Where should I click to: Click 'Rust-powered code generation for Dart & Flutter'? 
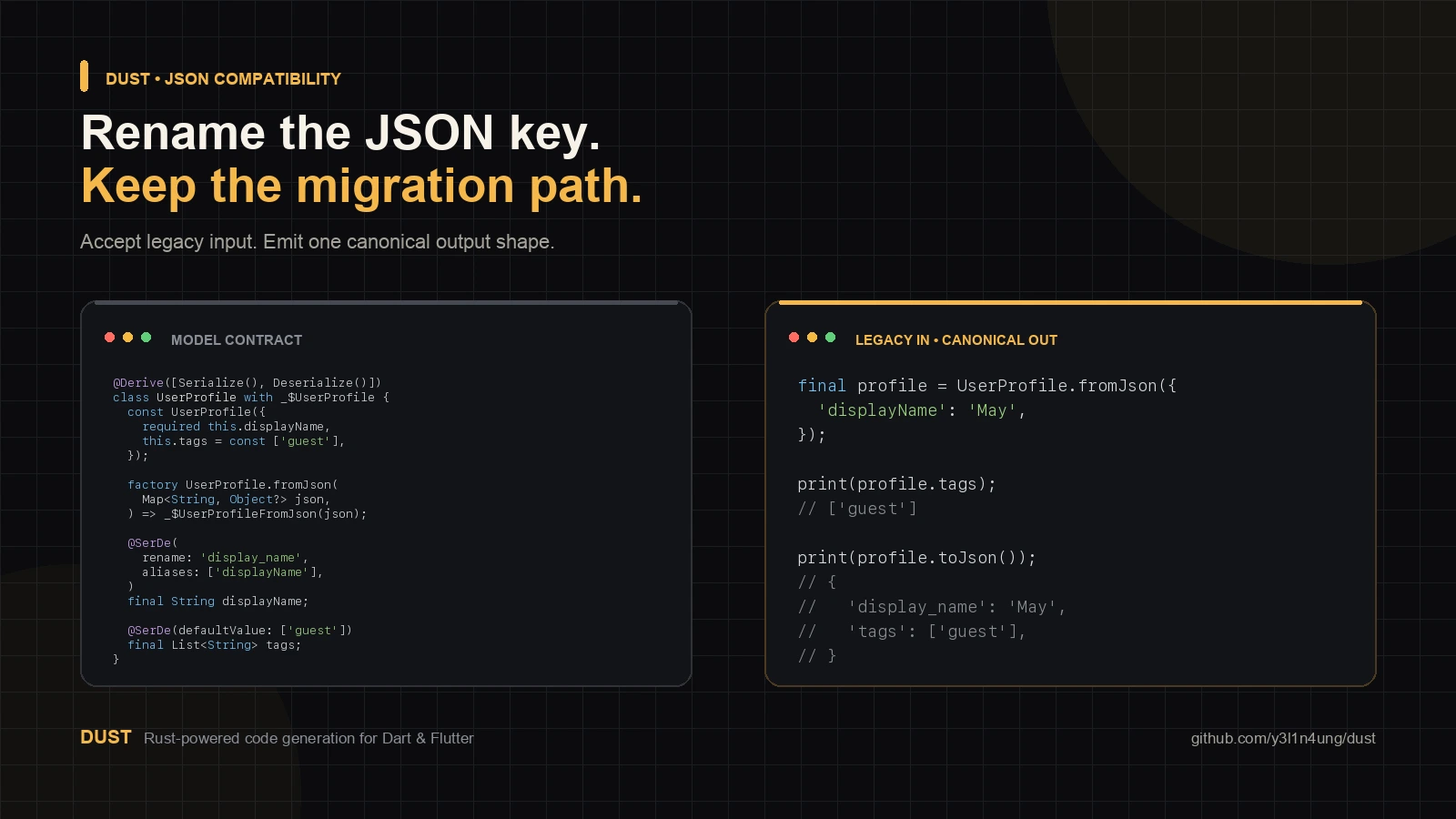click(308, 738)
